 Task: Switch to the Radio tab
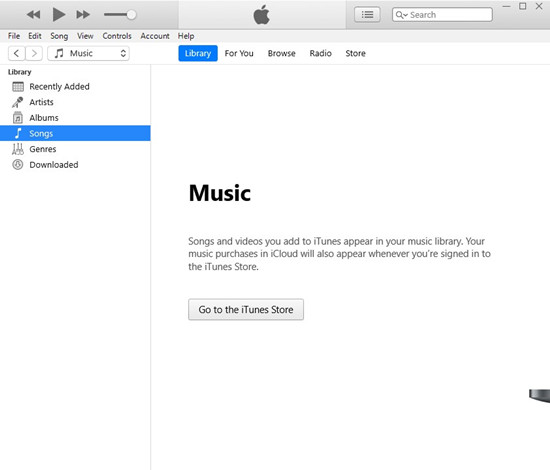(320, 53)
